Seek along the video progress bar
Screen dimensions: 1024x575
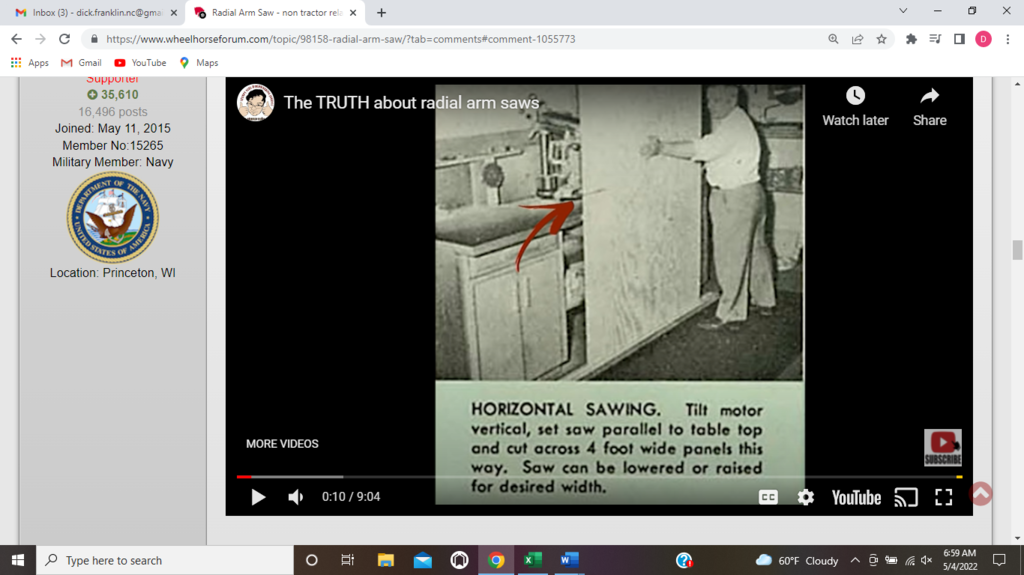coord(599,477)
